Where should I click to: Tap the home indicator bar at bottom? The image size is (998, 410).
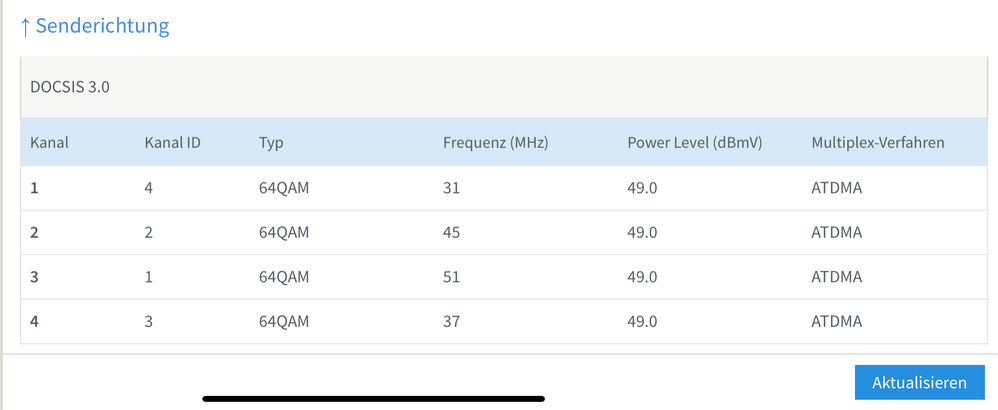(373, 399)
